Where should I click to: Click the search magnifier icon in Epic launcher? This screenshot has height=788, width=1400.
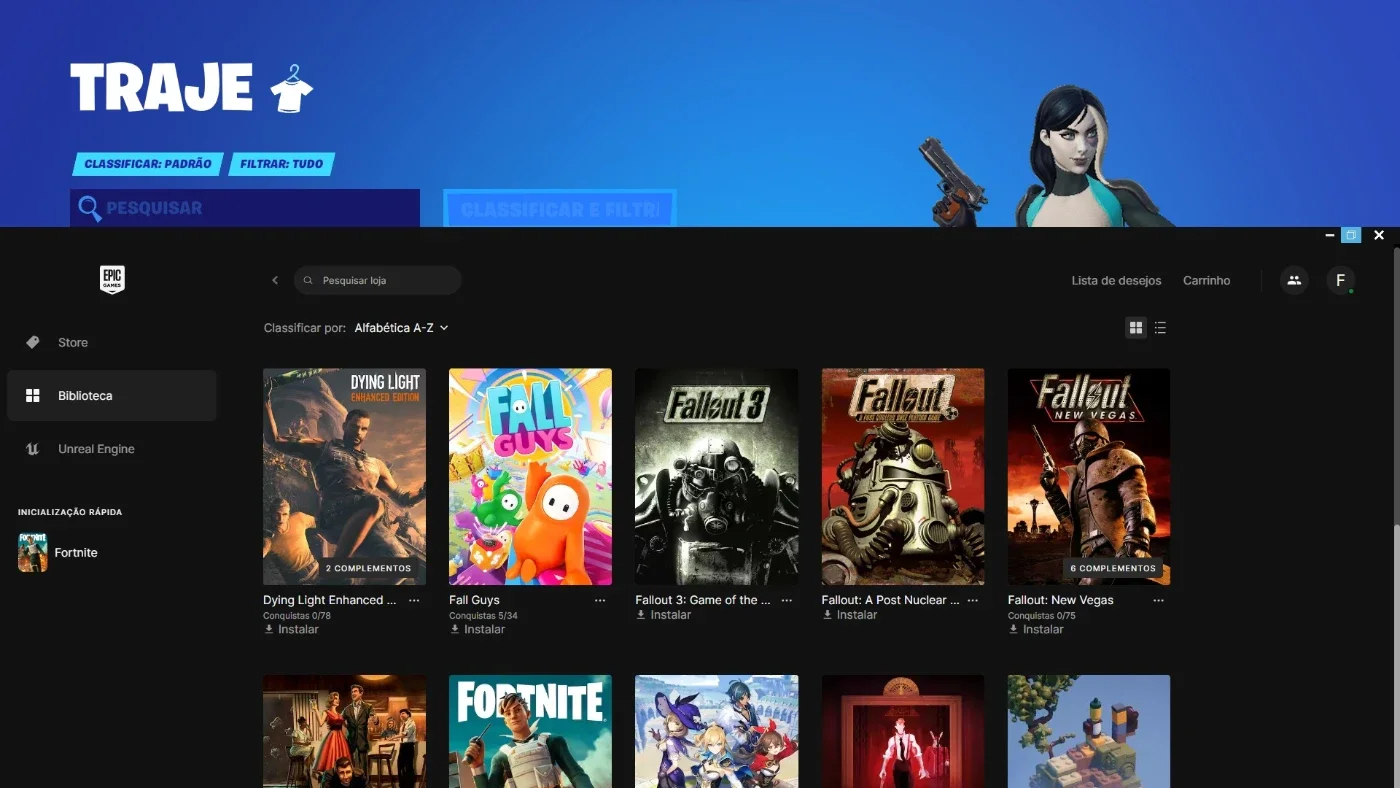coord(308,281)
